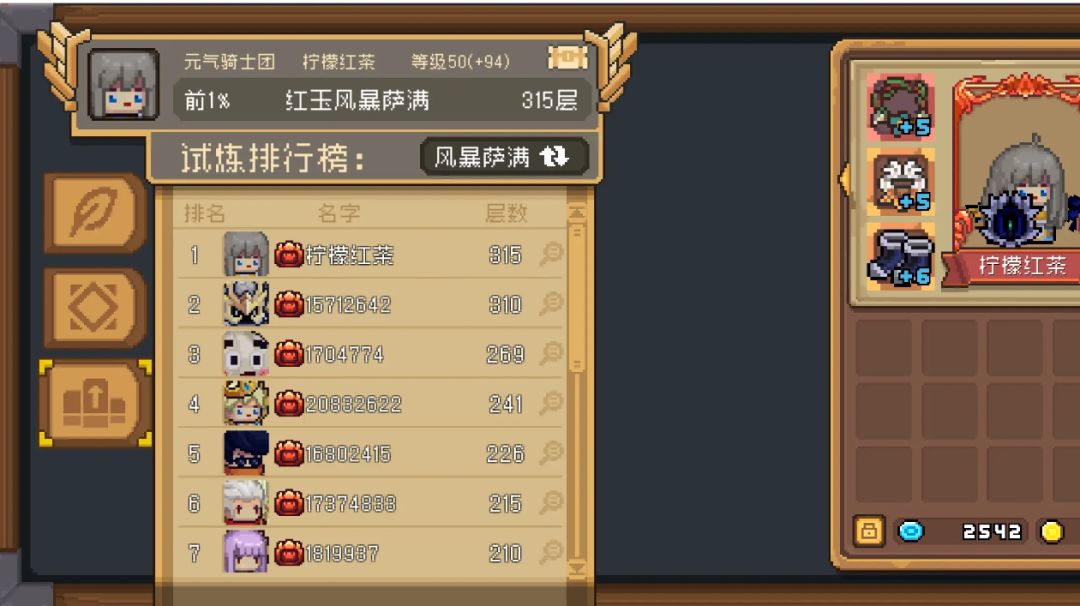
Task: Open the boots equipment slot +6
Action: click(901, 257)
